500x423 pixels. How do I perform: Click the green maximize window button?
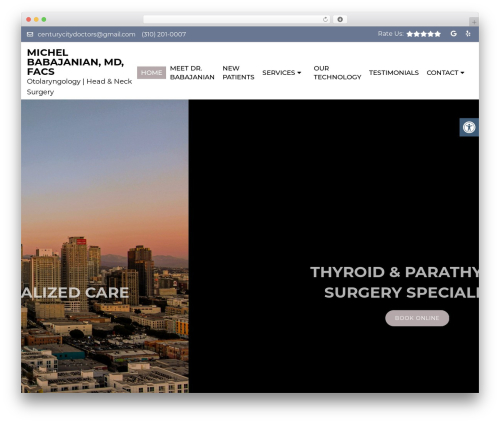[x=44, y=20]
